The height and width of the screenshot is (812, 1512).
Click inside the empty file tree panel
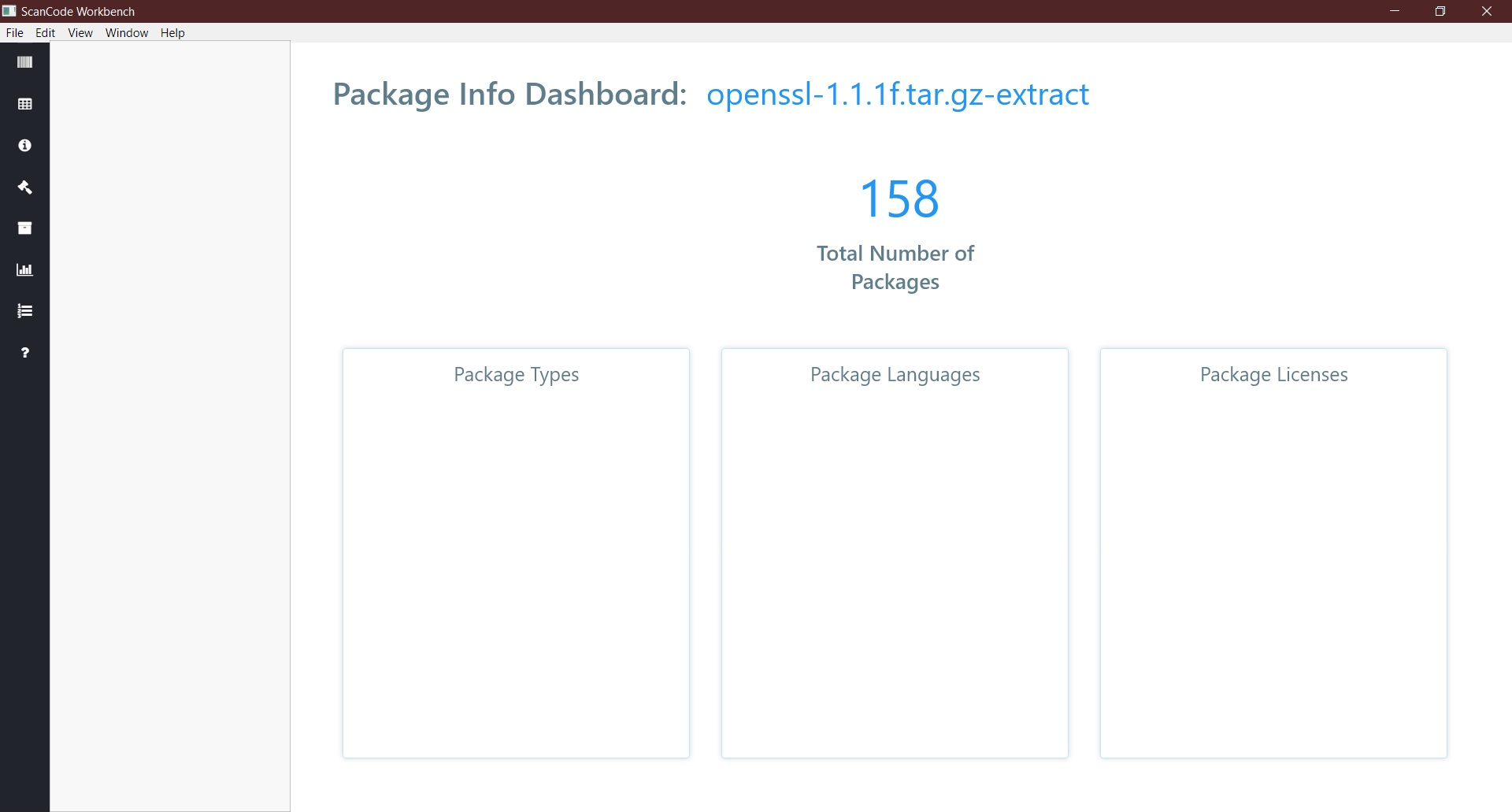(169, 425)
